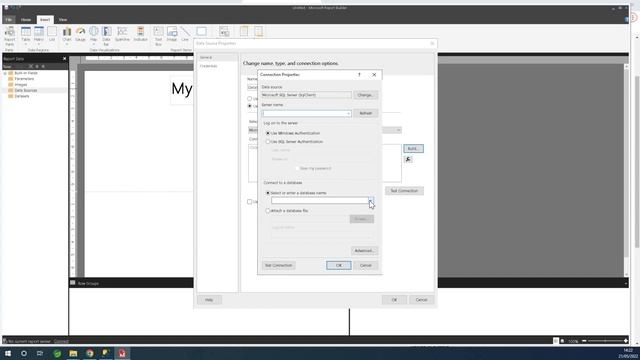The image size is (640, 360).
Task: Insert a Matrix data region
Action: 39,36
